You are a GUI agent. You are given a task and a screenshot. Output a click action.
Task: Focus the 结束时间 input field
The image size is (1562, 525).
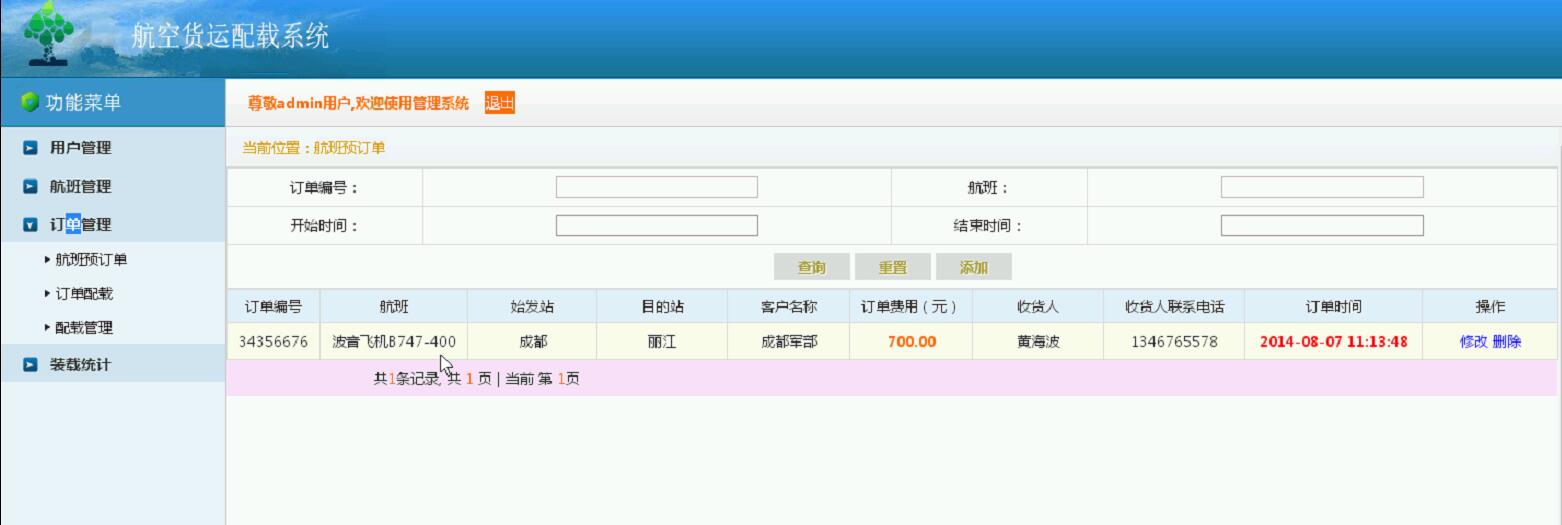[x=1322, y=225]
